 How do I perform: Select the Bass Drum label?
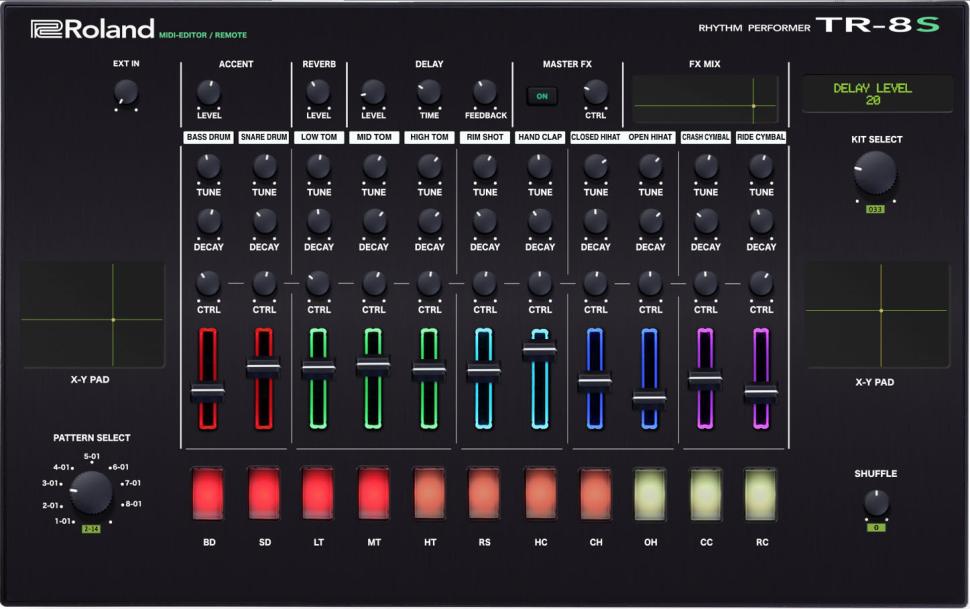tap(208, 137)
